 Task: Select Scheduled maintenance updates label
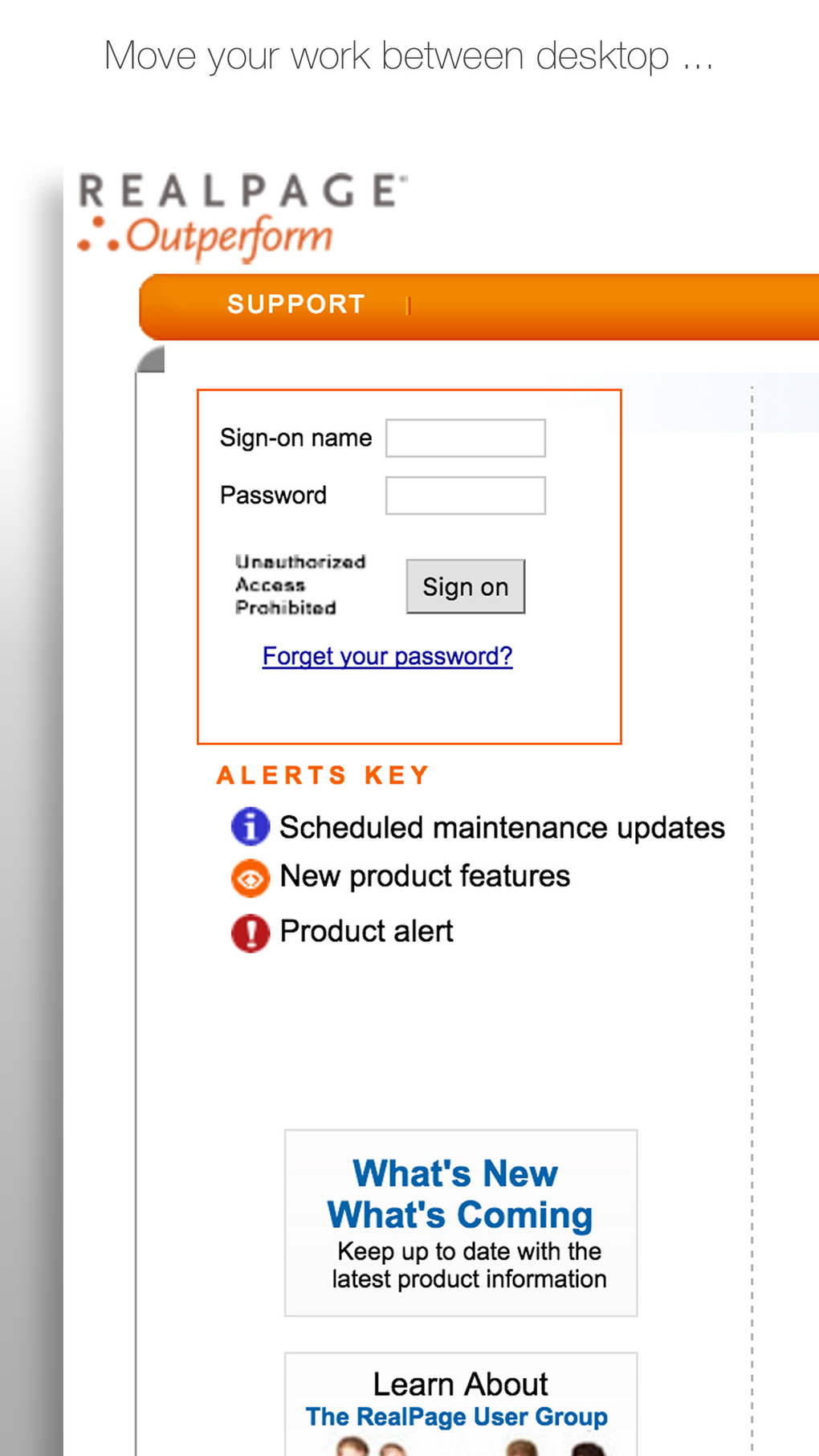(x=502, y=827)
